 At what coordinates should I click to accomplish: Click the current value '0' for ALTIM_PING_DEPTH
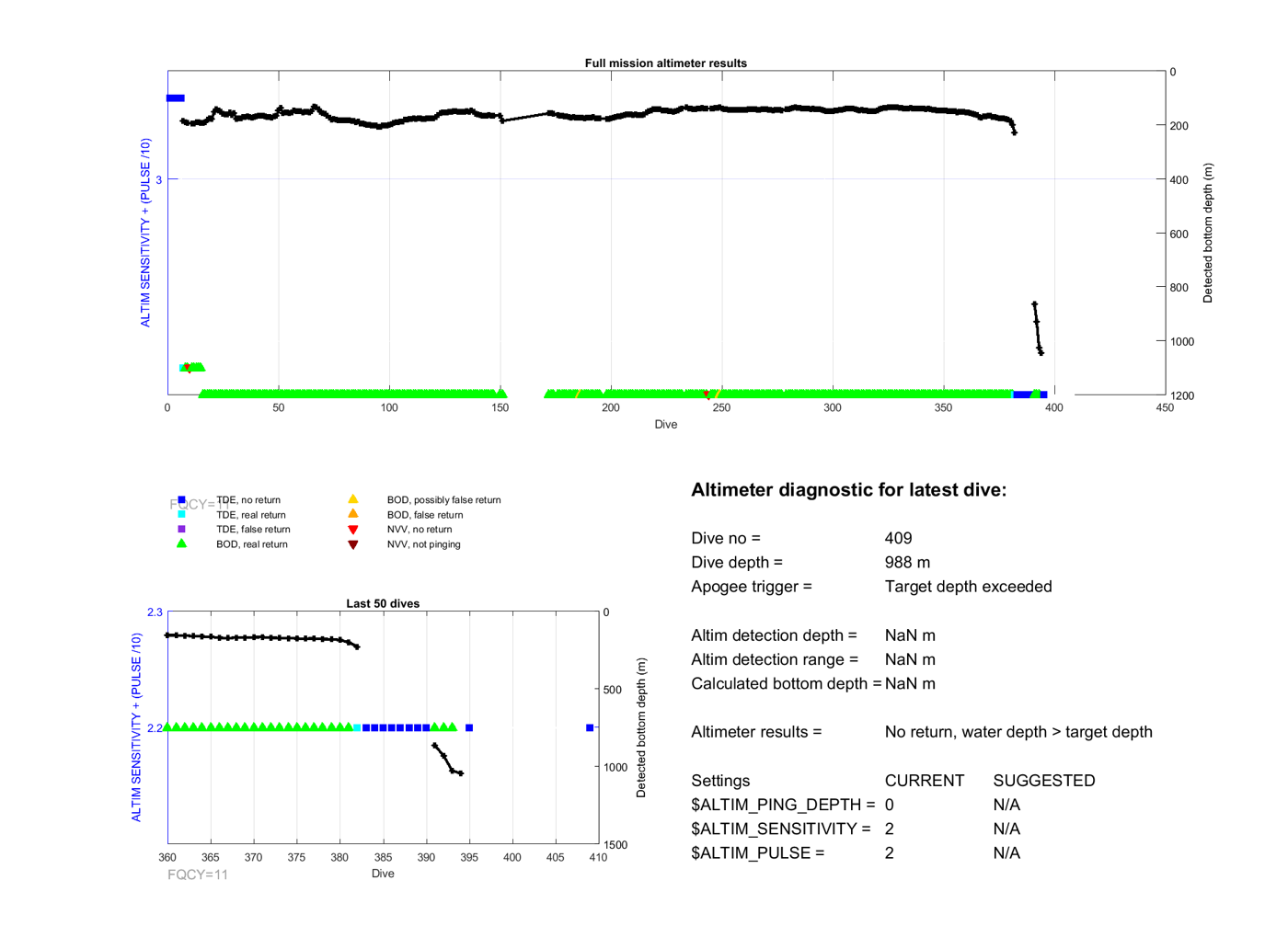[890, 805]
